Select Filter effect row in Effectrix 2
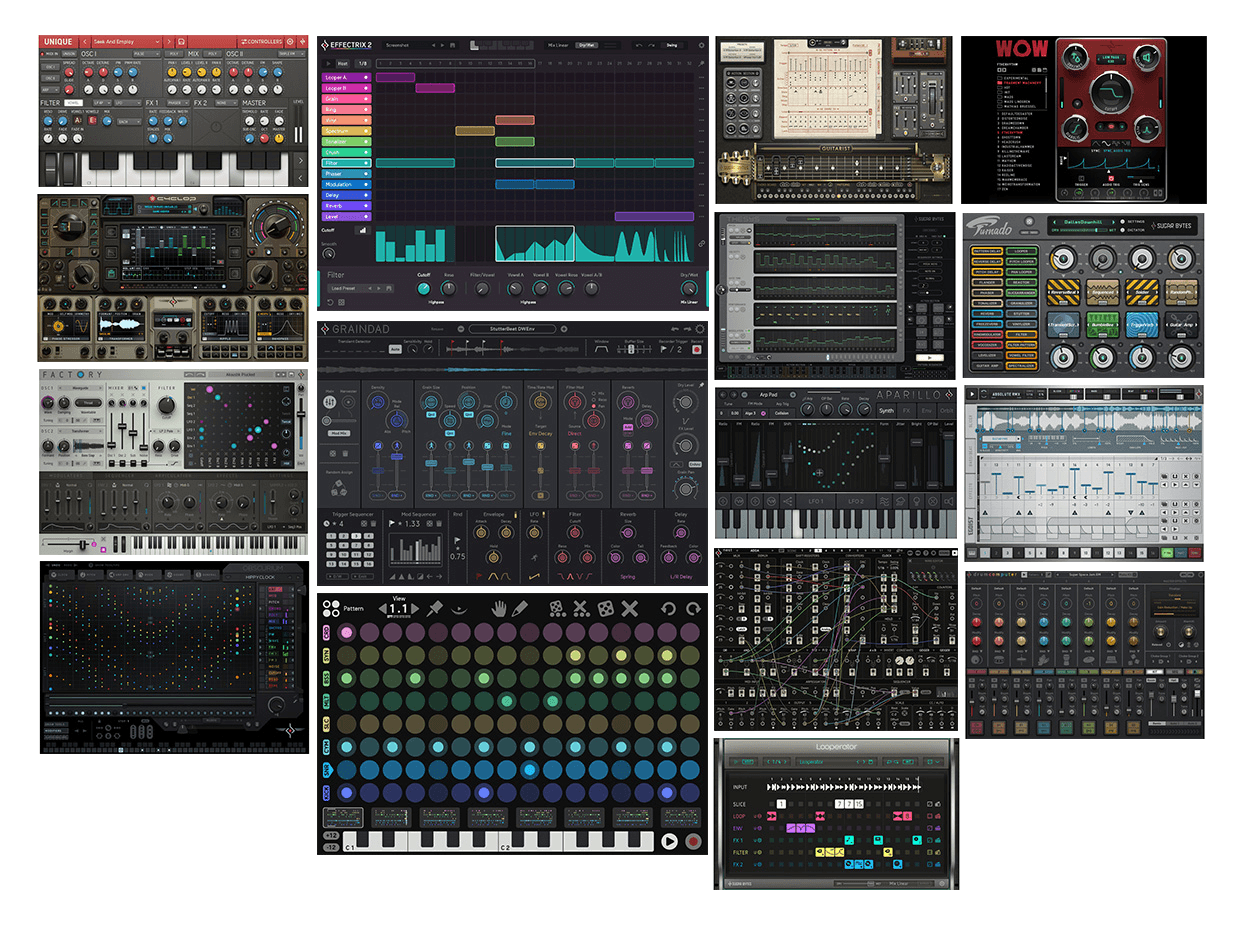 346,162
